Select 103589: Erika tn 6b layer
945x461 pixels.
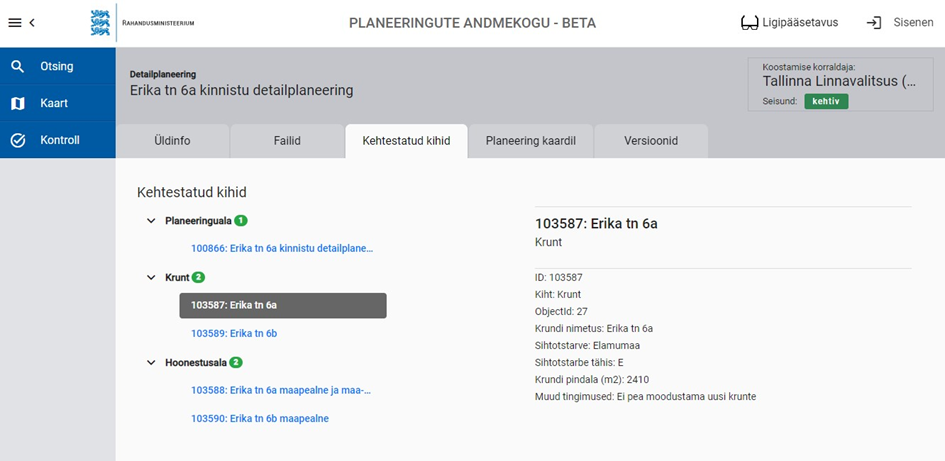(x=234, y=333)
